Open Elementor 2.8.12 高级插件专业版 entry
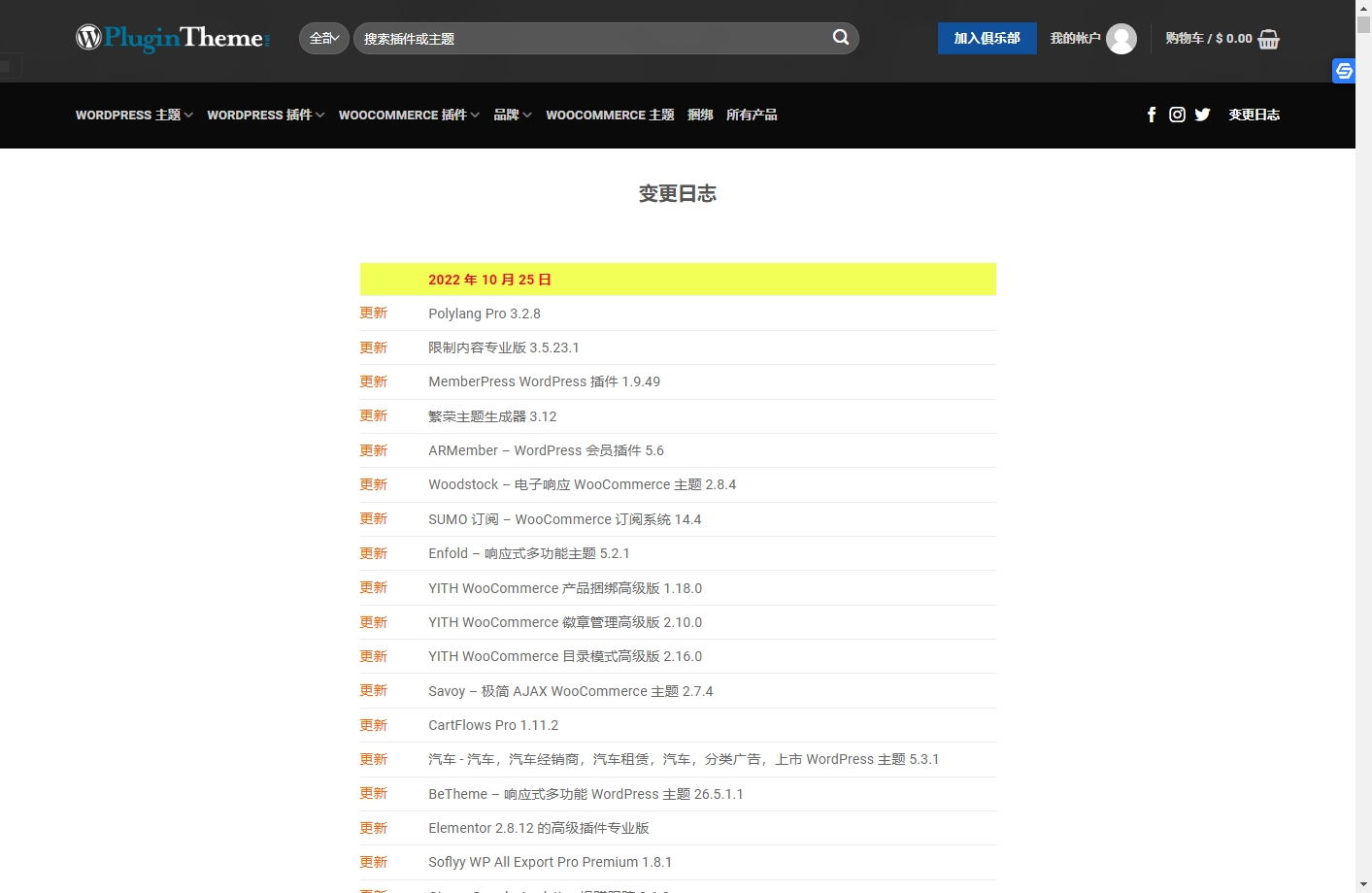 [539, 828]
